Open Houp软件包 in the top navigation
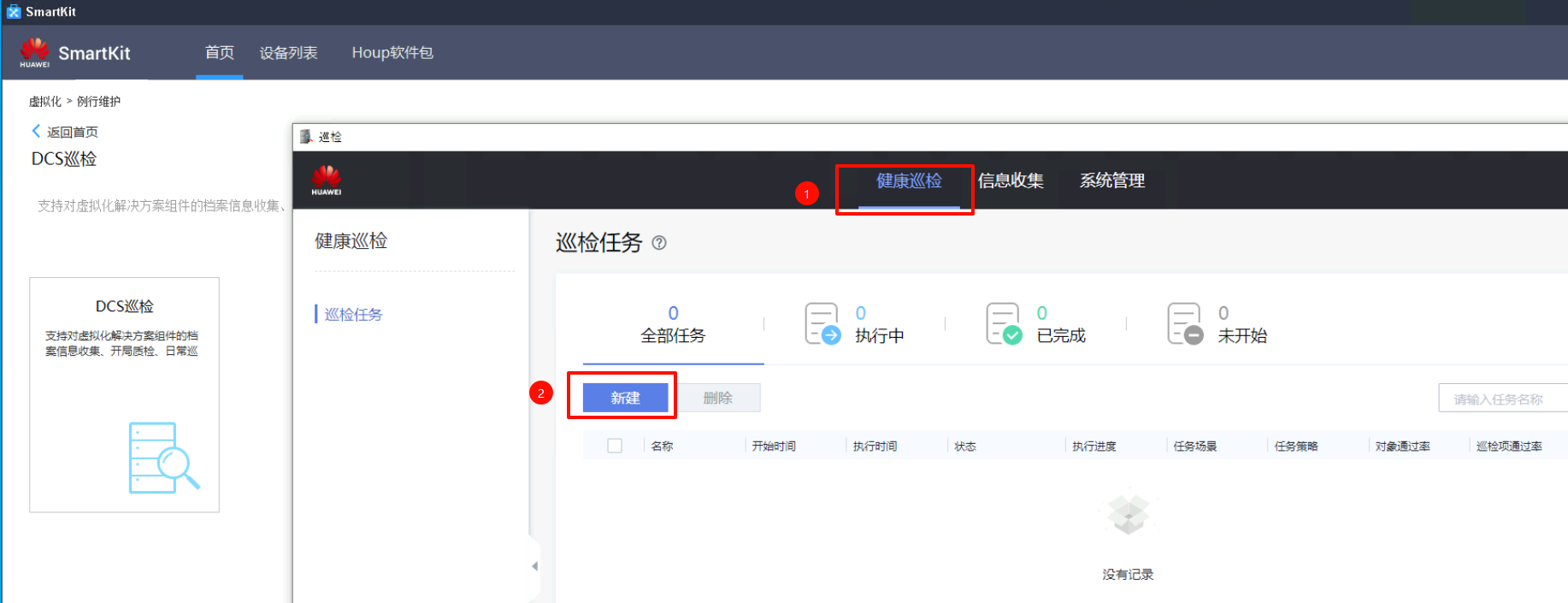This screenshot has width=1568, height=603. (392, 53)
